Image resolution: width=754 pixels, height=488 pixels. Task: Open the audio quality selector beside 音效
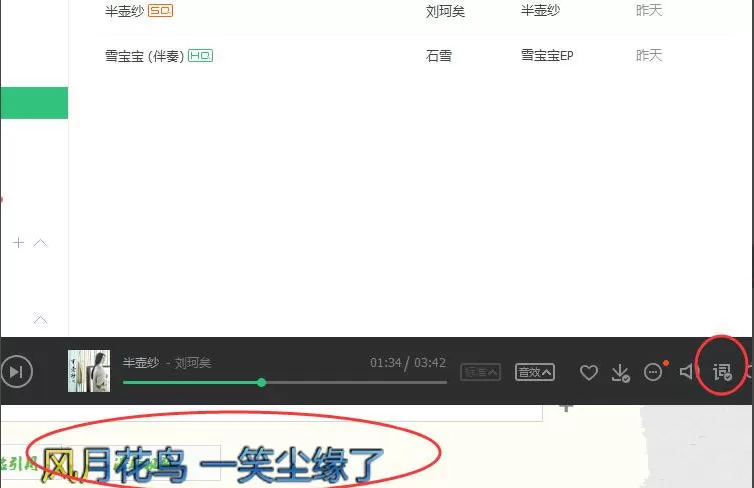[x=480, y=372]
